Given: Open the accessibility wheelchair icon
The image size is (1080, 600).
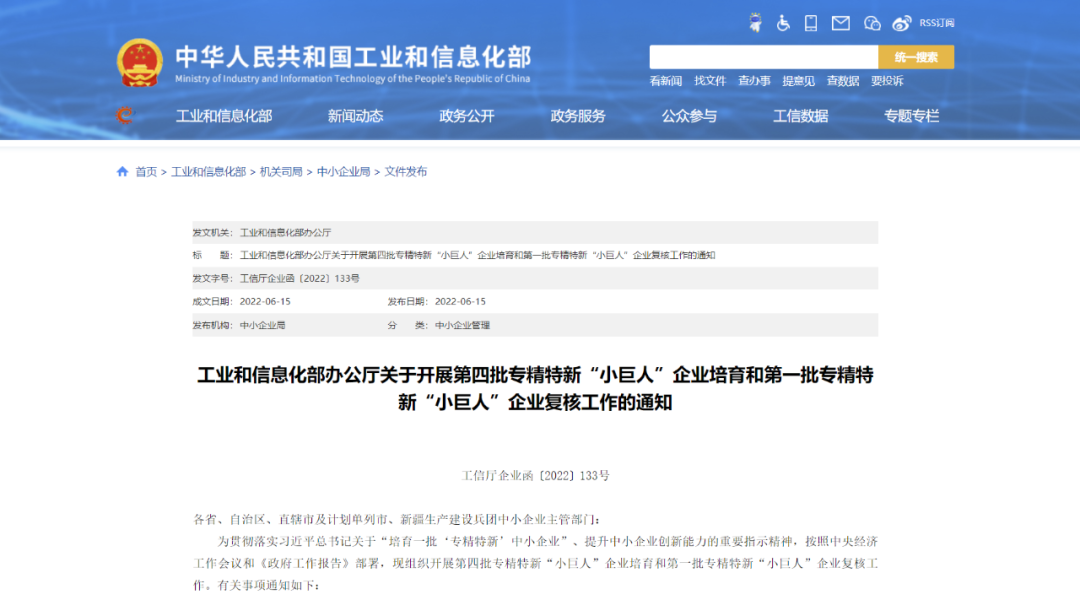Looking at the screenshot, I should click(782, 22).
